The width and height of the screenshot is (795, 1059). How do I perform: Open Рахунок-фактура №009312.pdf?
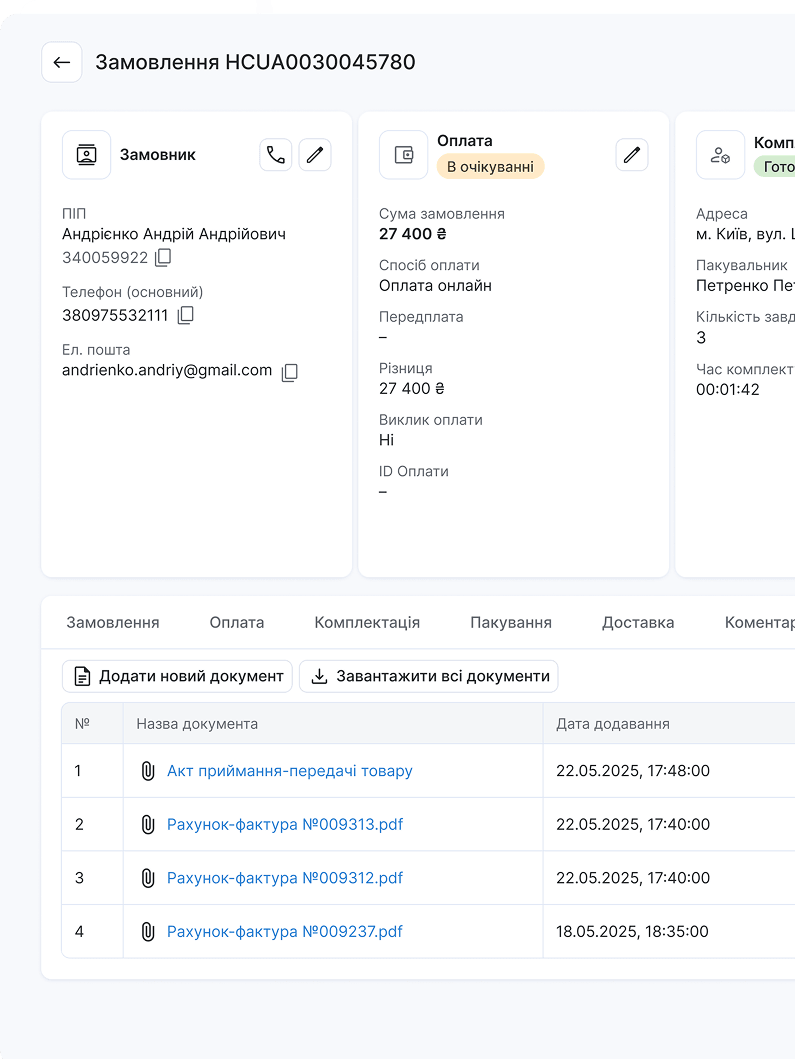click(285, 878)
